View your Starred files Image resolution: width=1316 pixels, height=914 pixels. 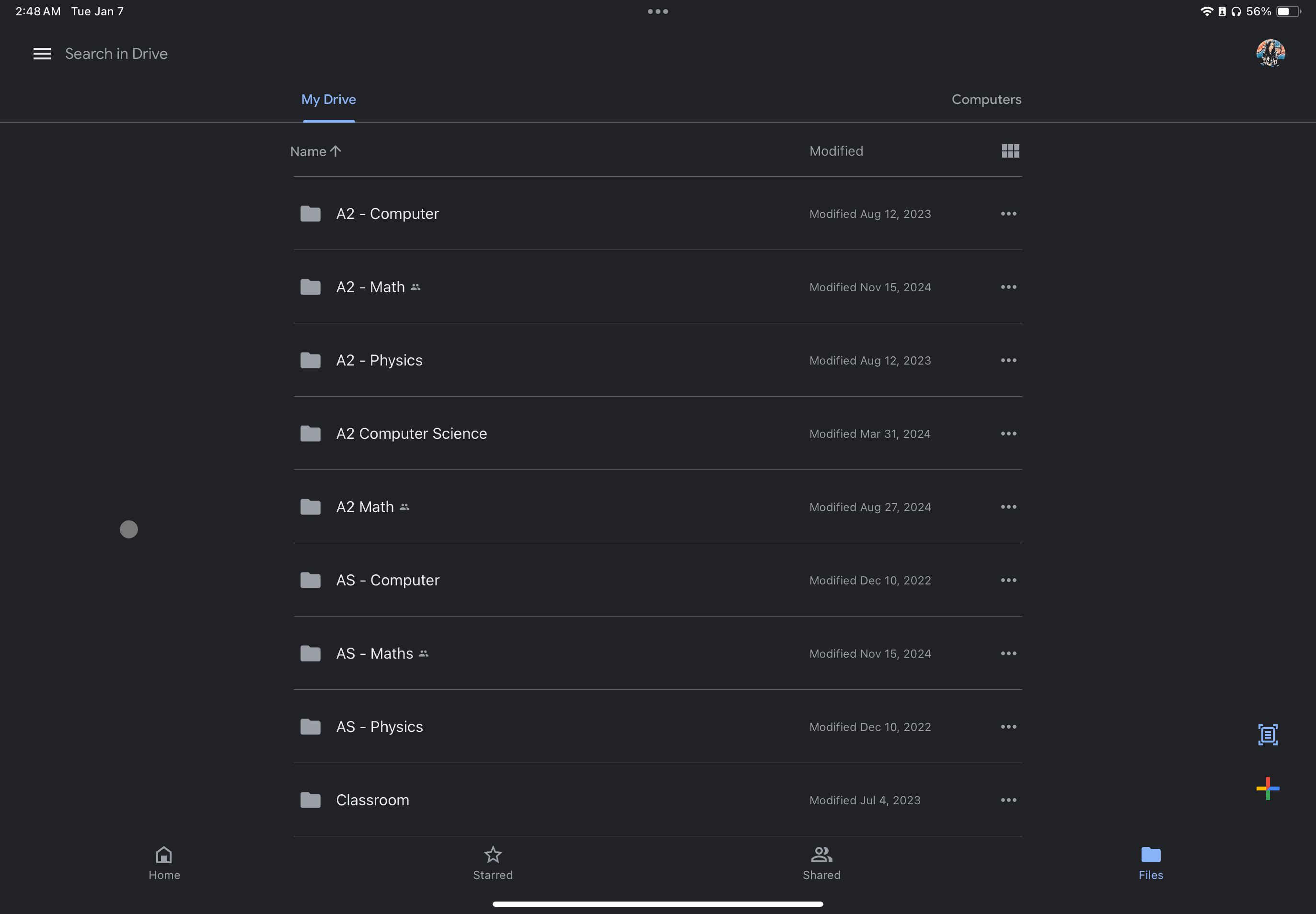point(492,862)
